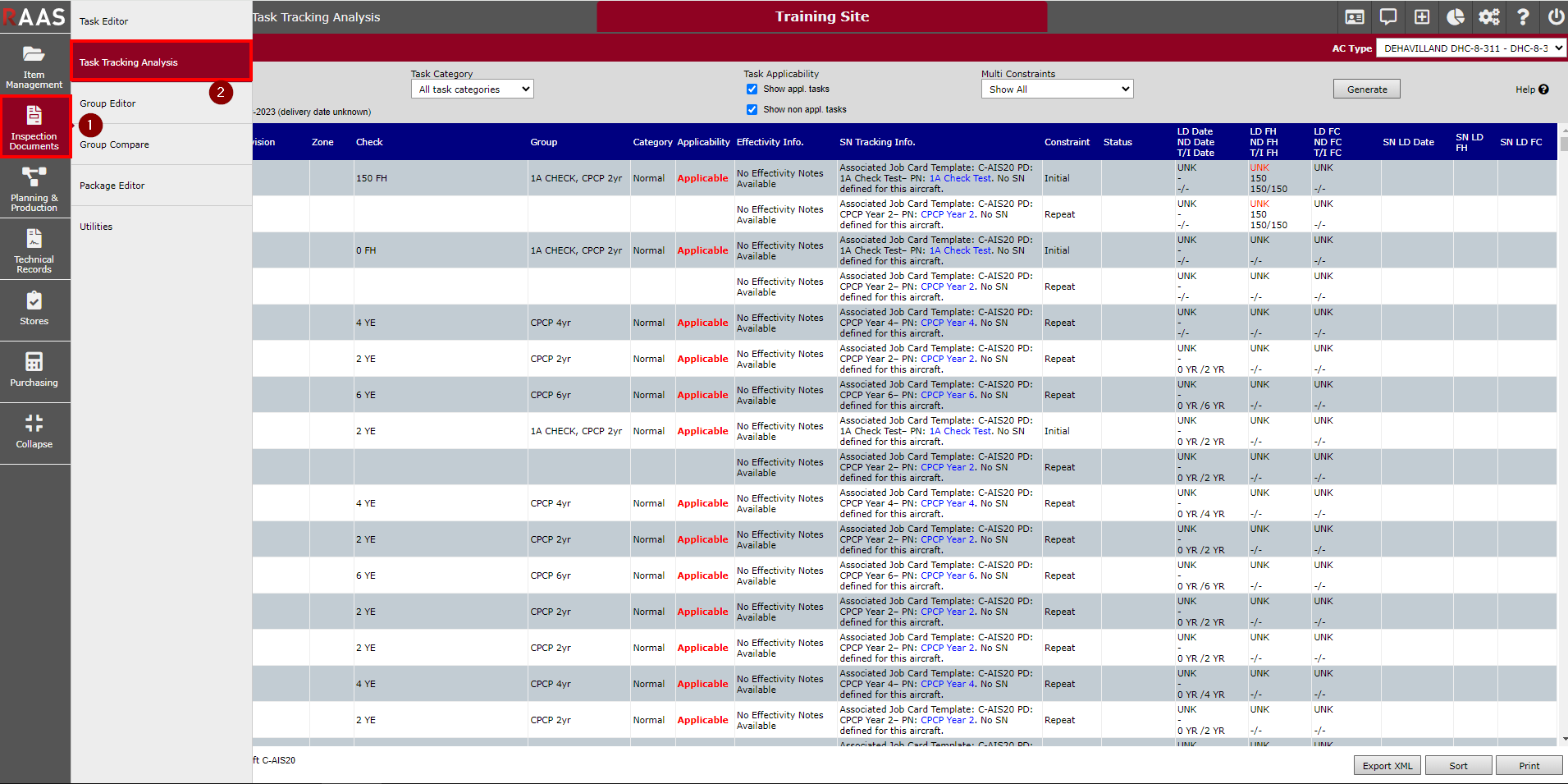
Task: Click the Stores sidebar icon
Action: pyautogui.click(x=34, y=309)
